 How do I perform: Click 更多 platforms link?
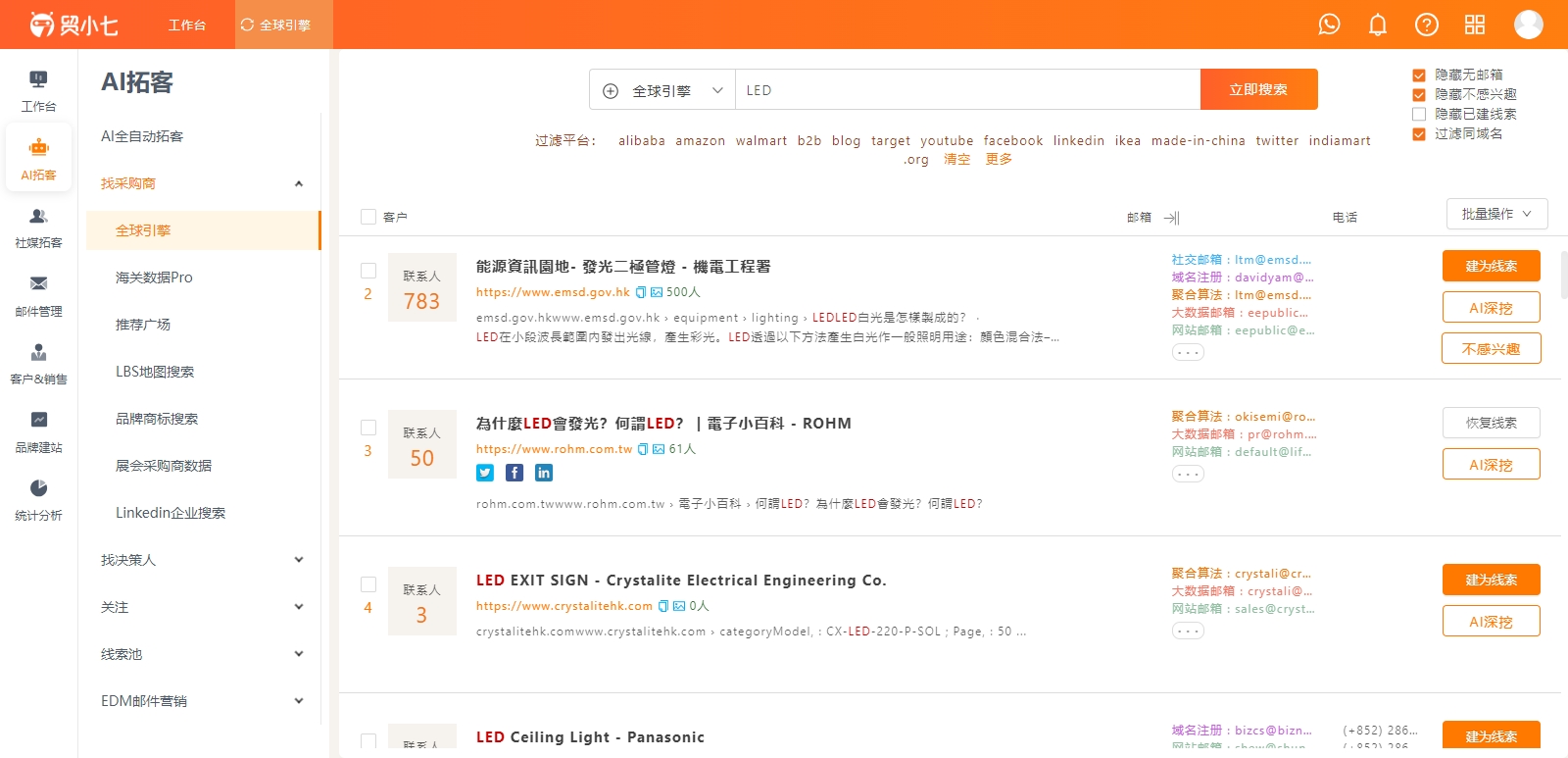click(999, 159)
